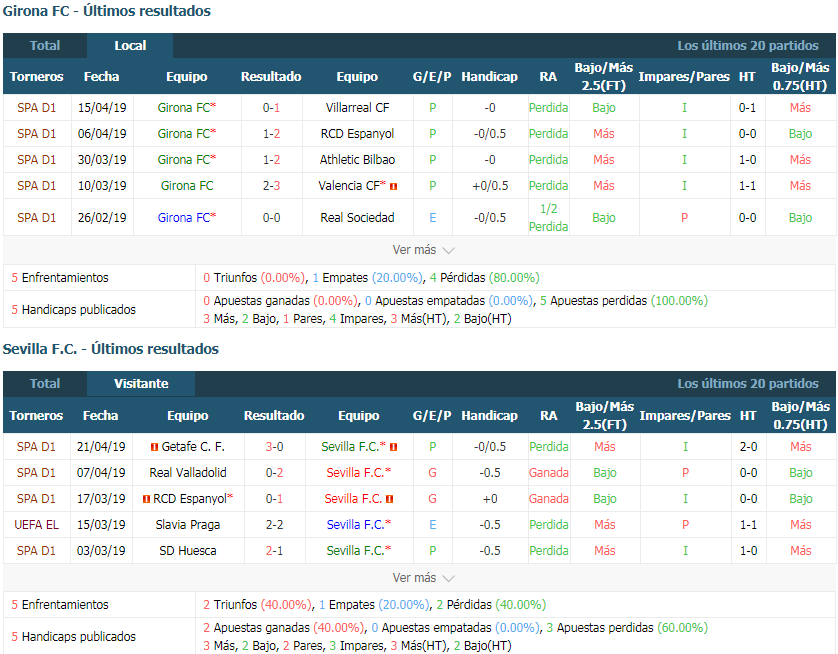Click the '1/2 Perdida' cell in the Real Sociedad row

pos(548,217)
